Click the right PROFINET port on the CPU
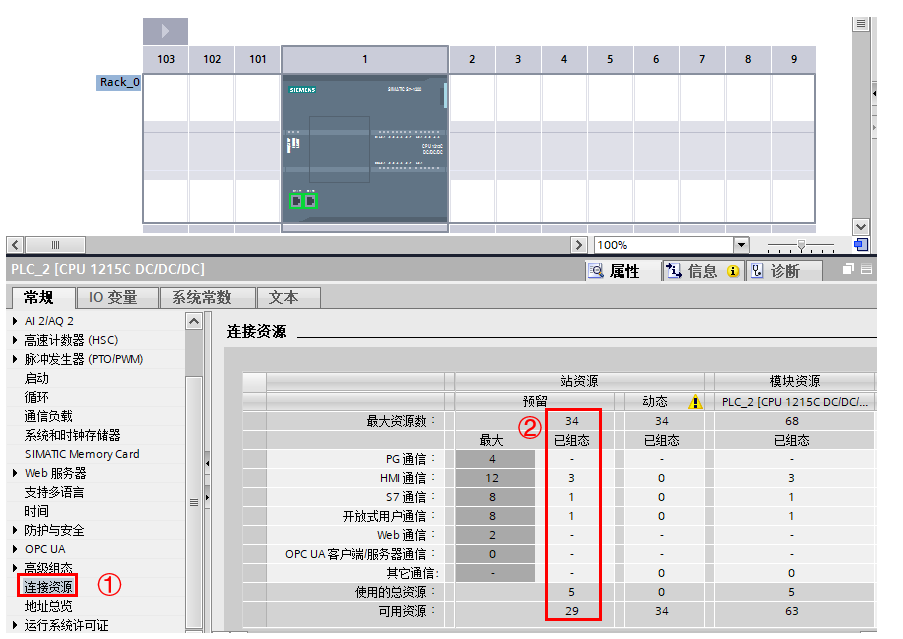 click(310, 201)
